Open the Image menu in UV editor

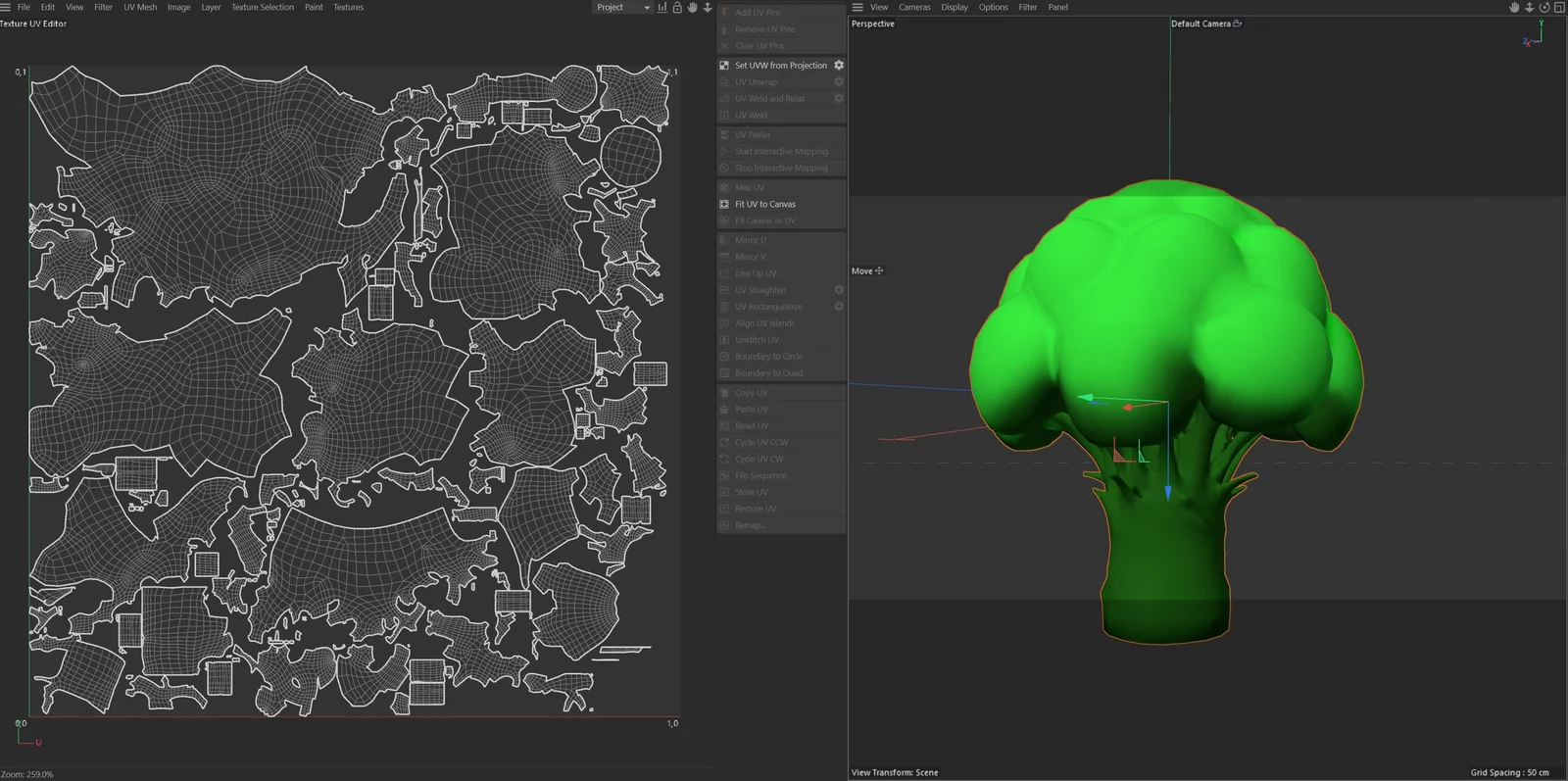click(179, 7)
